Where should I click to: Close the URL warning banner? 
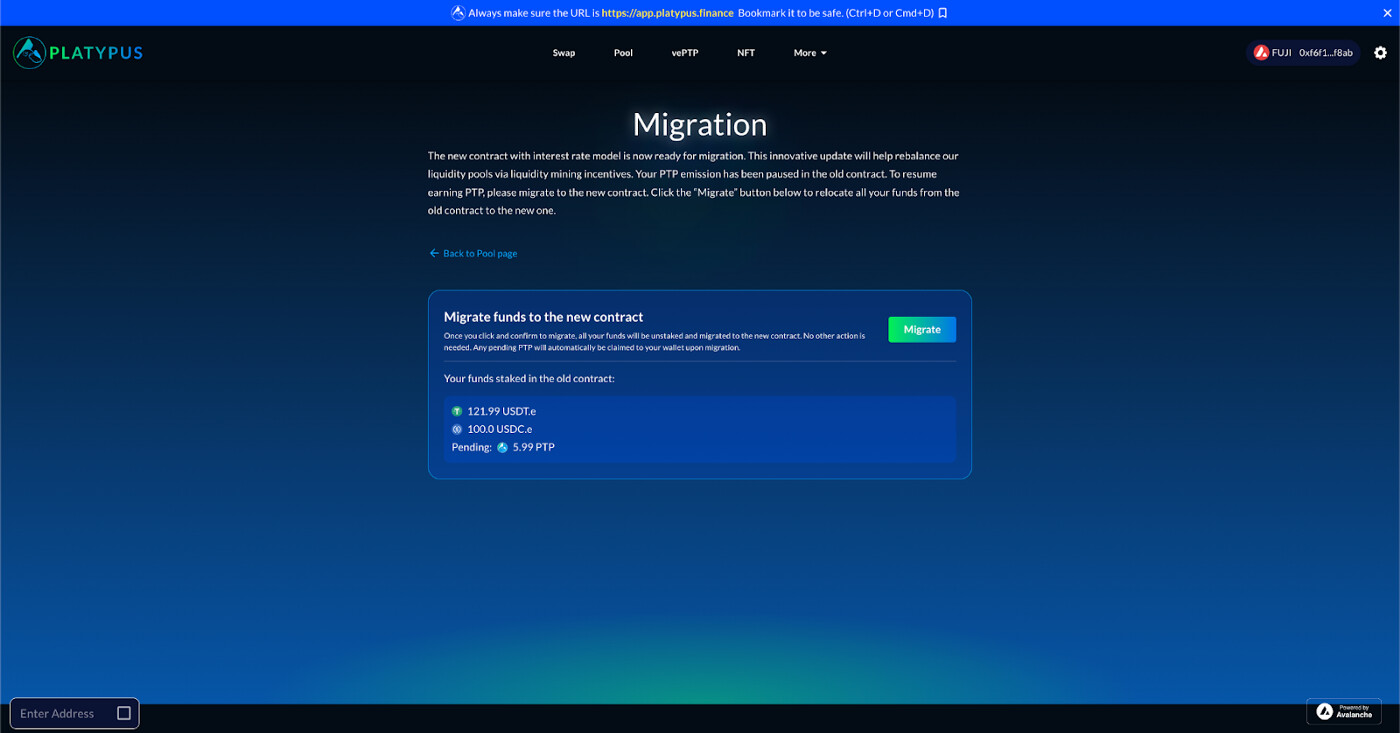(1386, 13)
